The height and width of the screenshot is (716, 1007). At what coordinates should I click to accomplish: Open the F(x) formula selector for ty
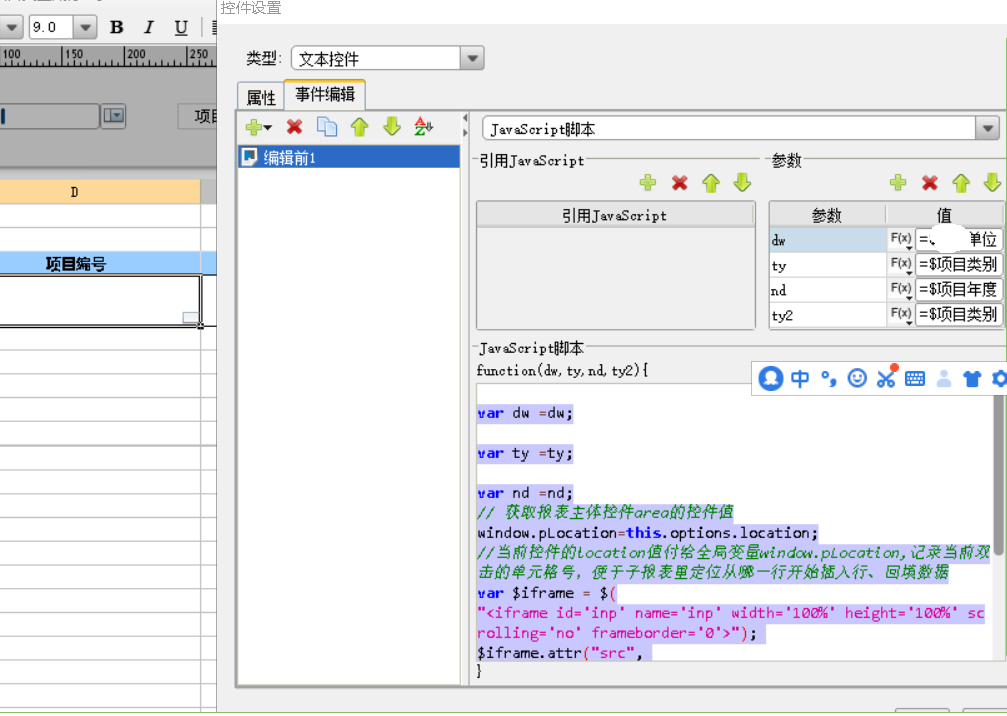point(900,265)
